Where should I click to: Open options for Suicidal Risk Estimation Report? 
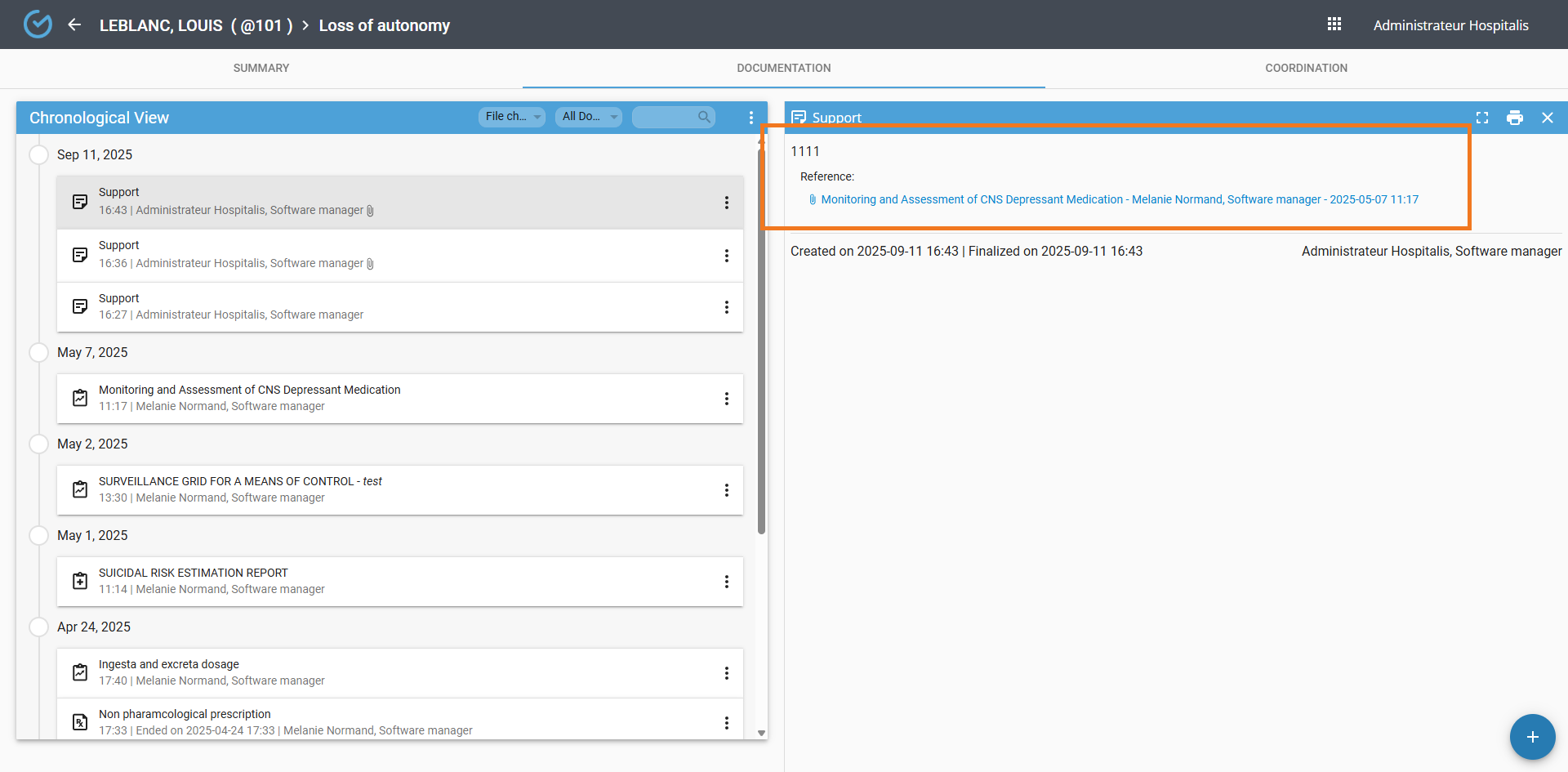pos(726,582)
